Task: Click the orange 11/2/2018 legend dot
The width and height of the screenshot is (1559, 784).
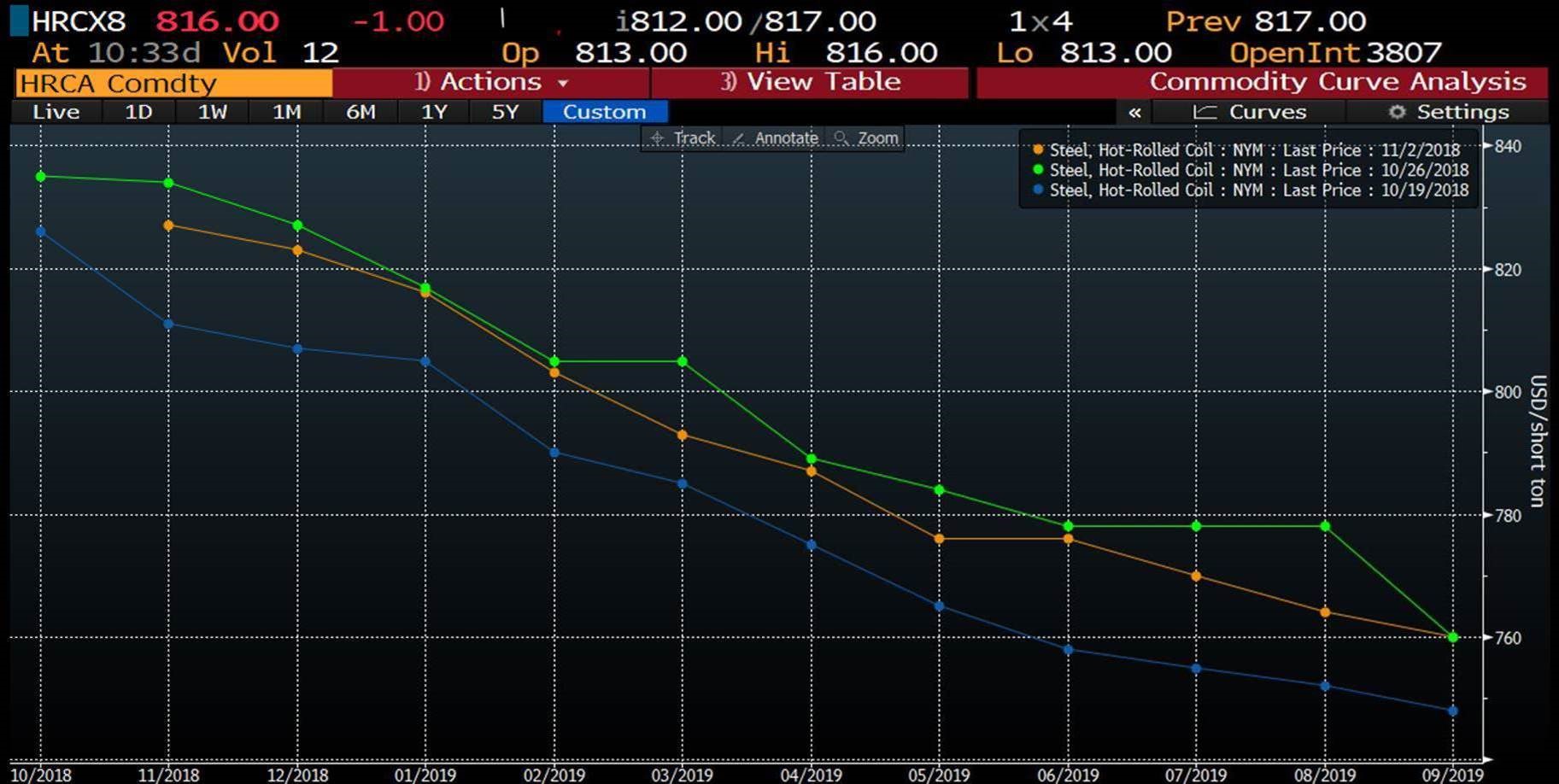Action: pos(1038,149)
